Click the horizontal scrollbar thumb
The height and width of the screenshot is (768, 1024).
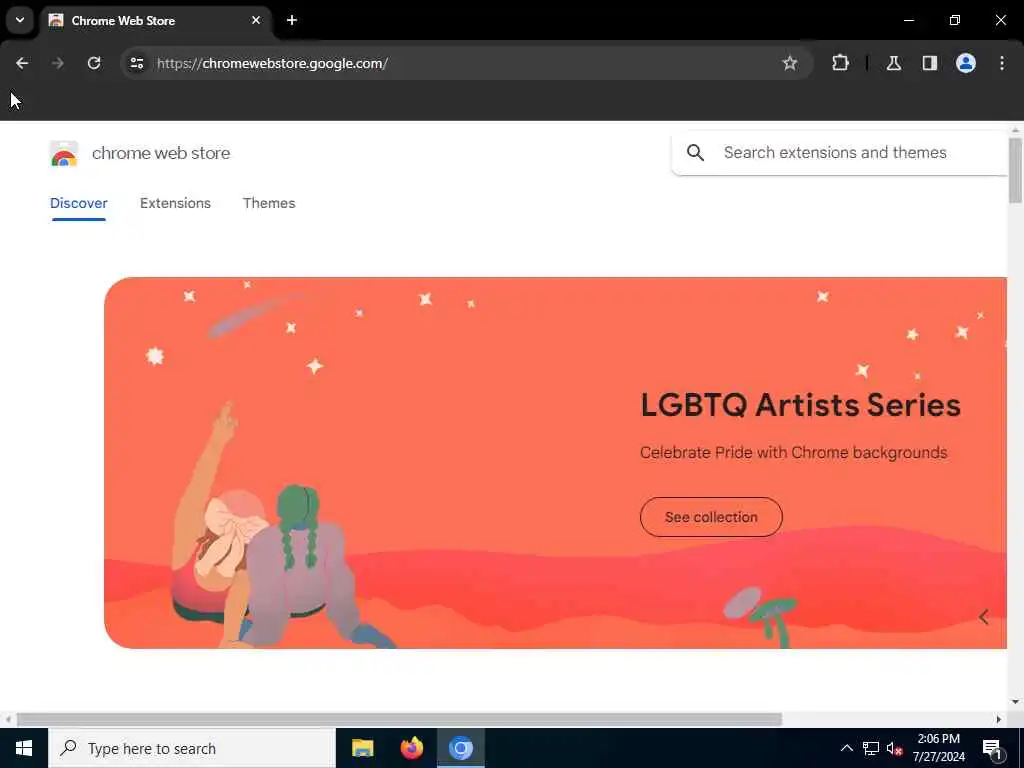click(x=399, y=719)
